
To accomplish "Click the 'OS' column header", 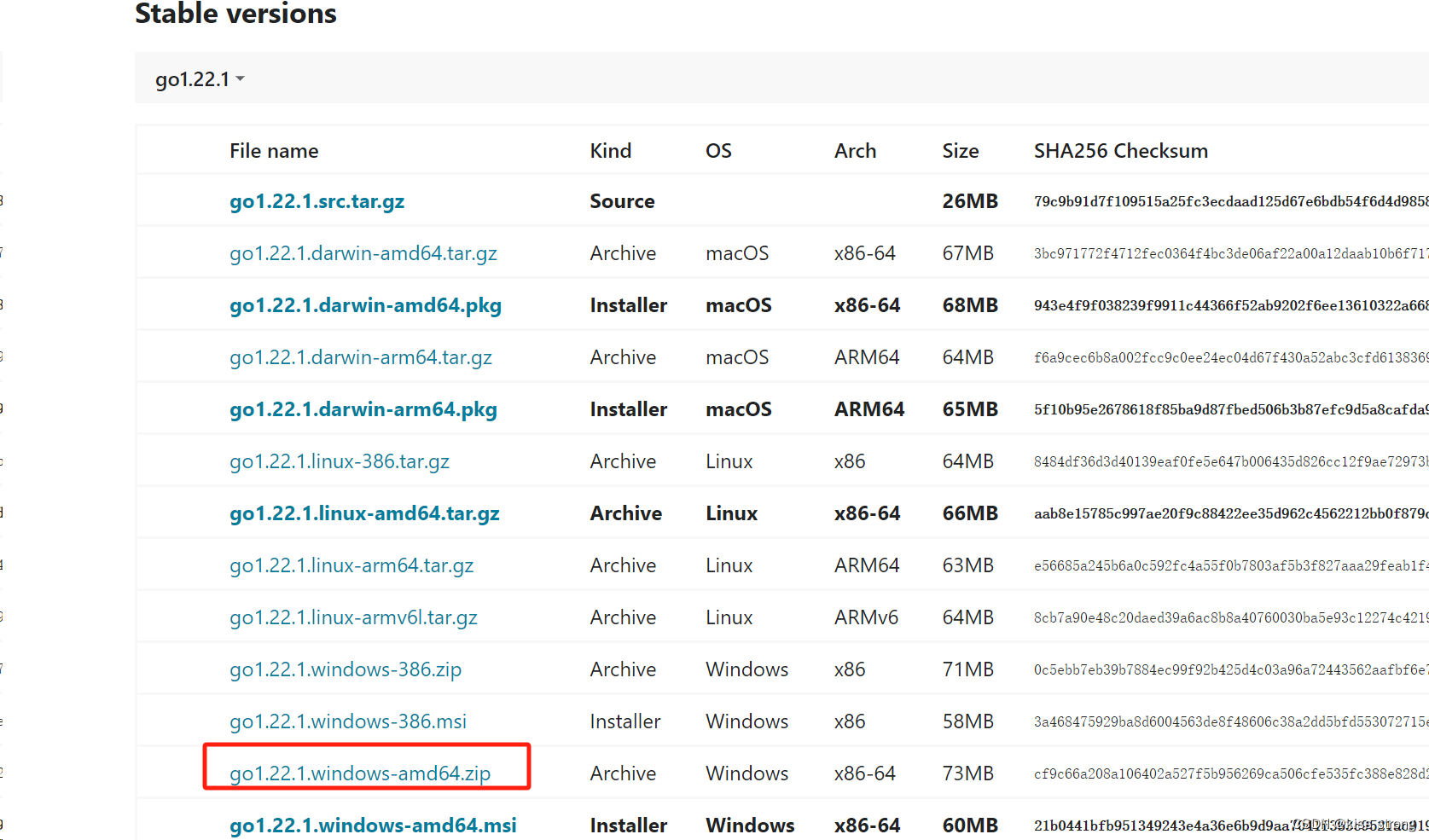I will (718, 151).
